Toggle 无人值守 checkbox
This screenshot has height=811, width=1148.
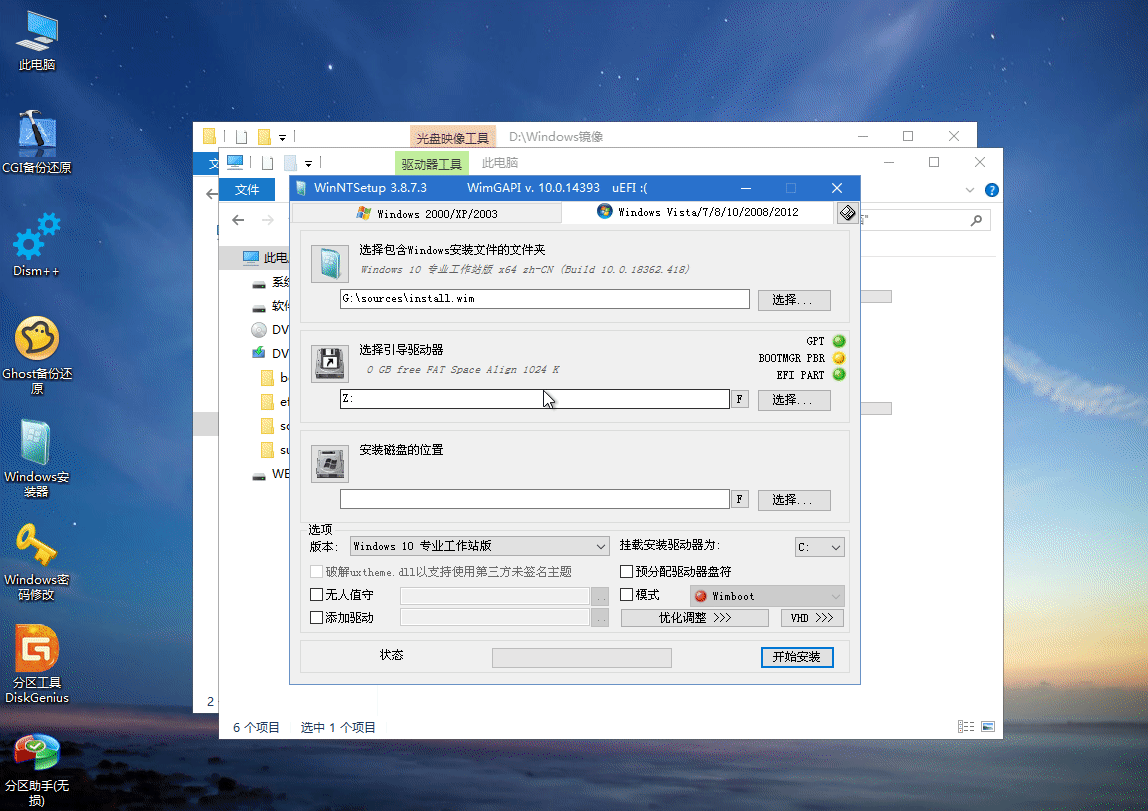316,595
